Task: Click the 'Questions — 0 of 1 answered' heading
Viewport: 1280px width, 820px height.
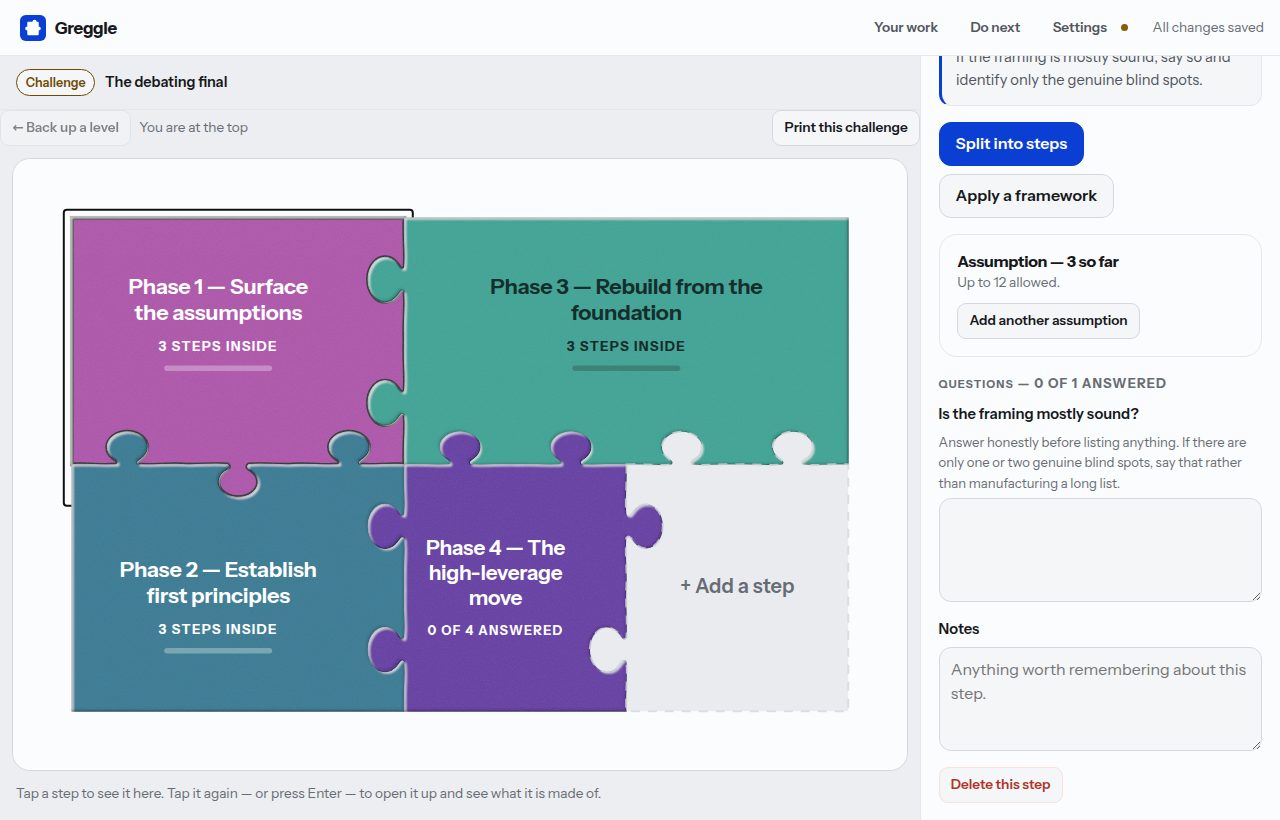Action: tap(1052, 383)
